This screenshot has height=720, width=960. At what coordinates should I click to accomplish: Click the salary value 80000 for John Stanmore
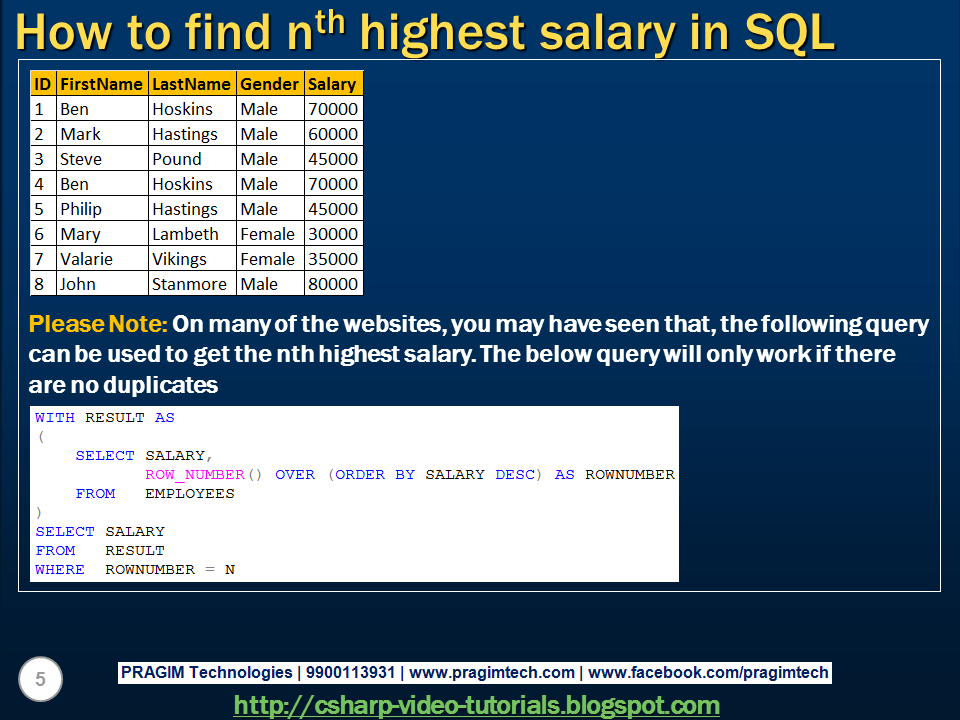332,283
